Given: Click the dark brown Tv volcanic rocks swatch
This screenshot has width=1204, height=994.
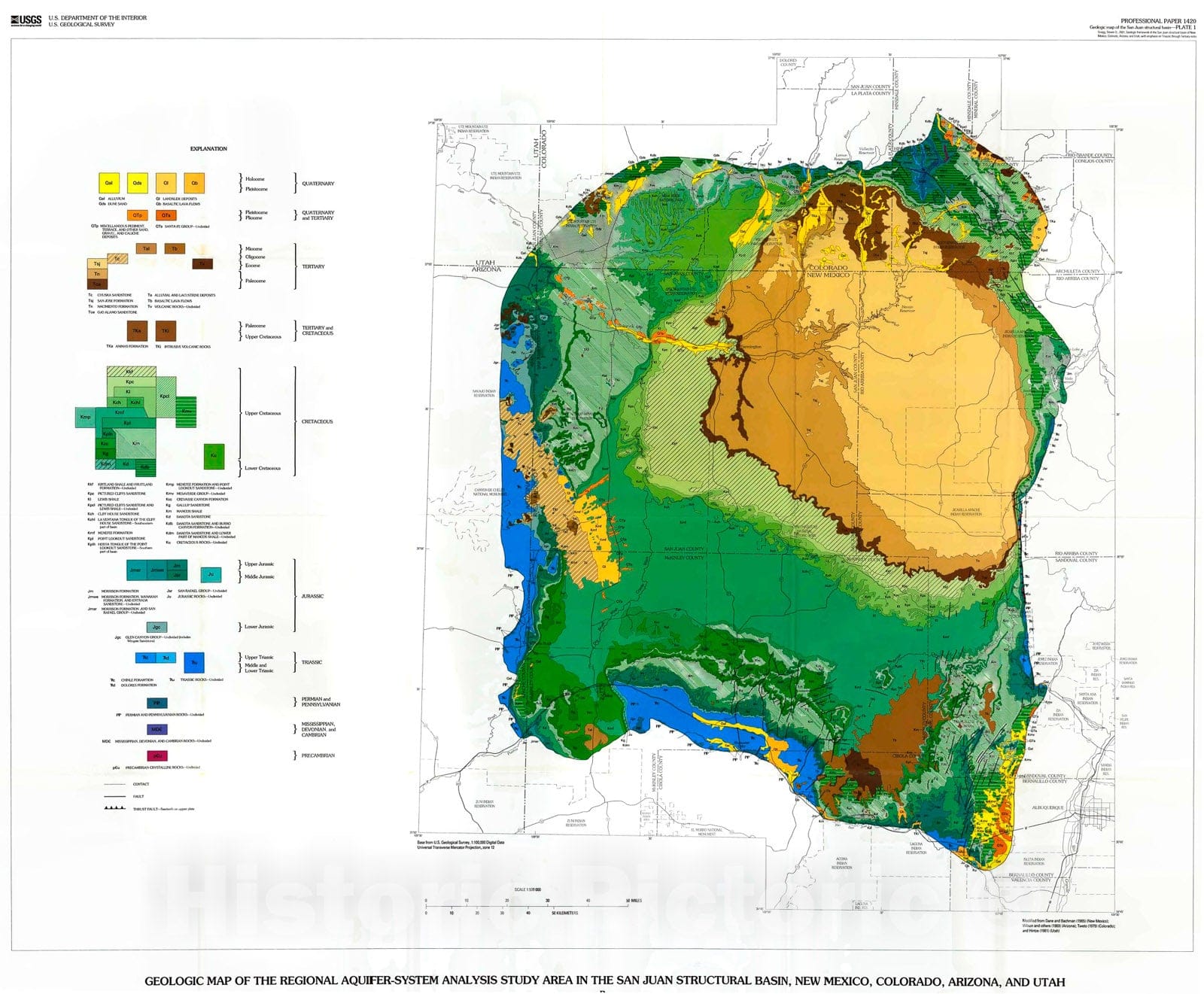Looking at the screenshot, I should 203,263.
